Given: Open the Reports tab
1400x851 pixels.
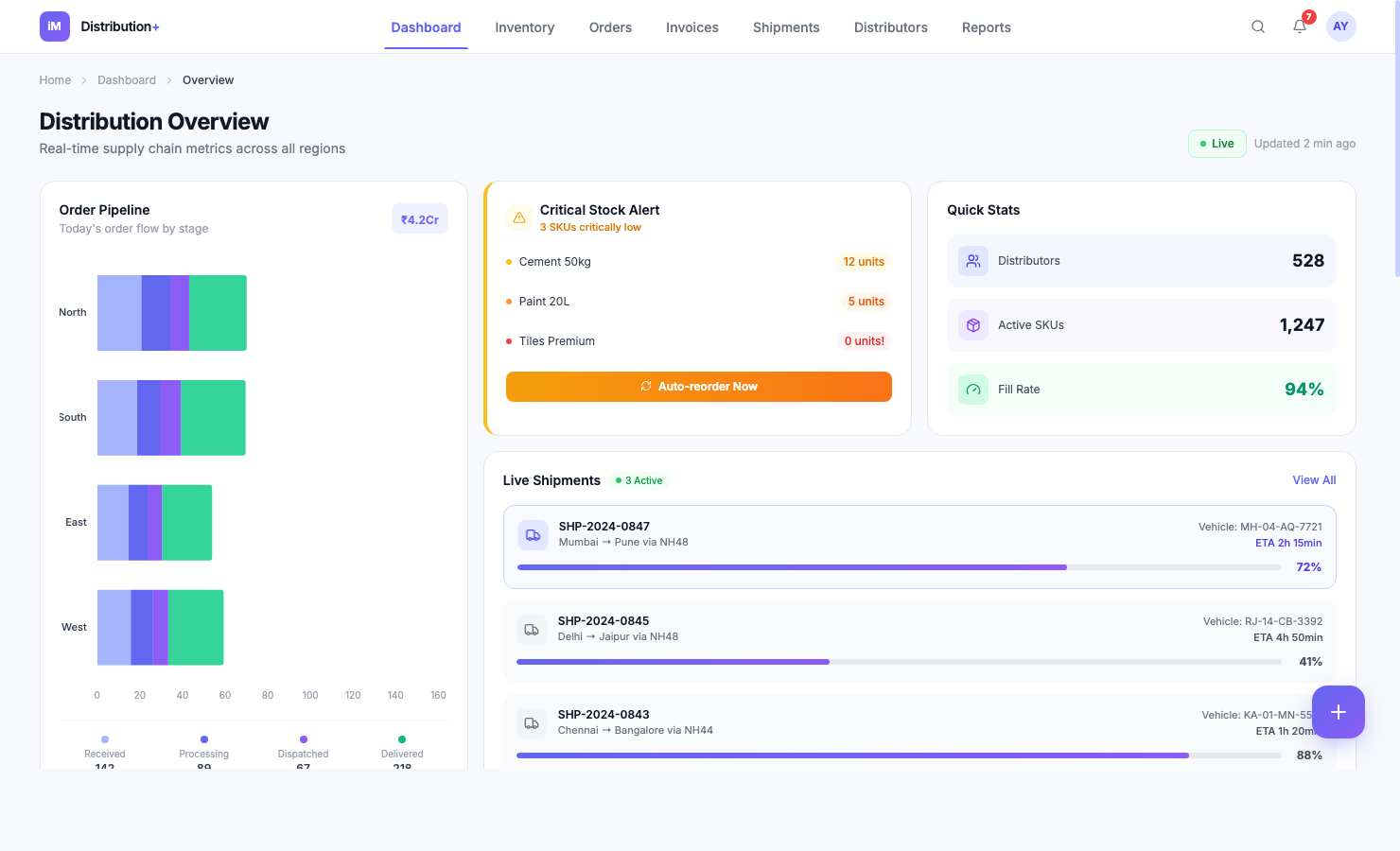Looking at the screenshot, I should (x=986, y=27).
